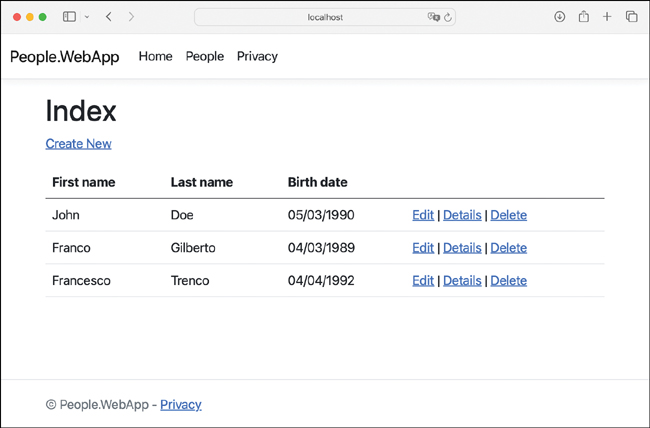View Details for Franco Gilberto

[x=462, y=248]
